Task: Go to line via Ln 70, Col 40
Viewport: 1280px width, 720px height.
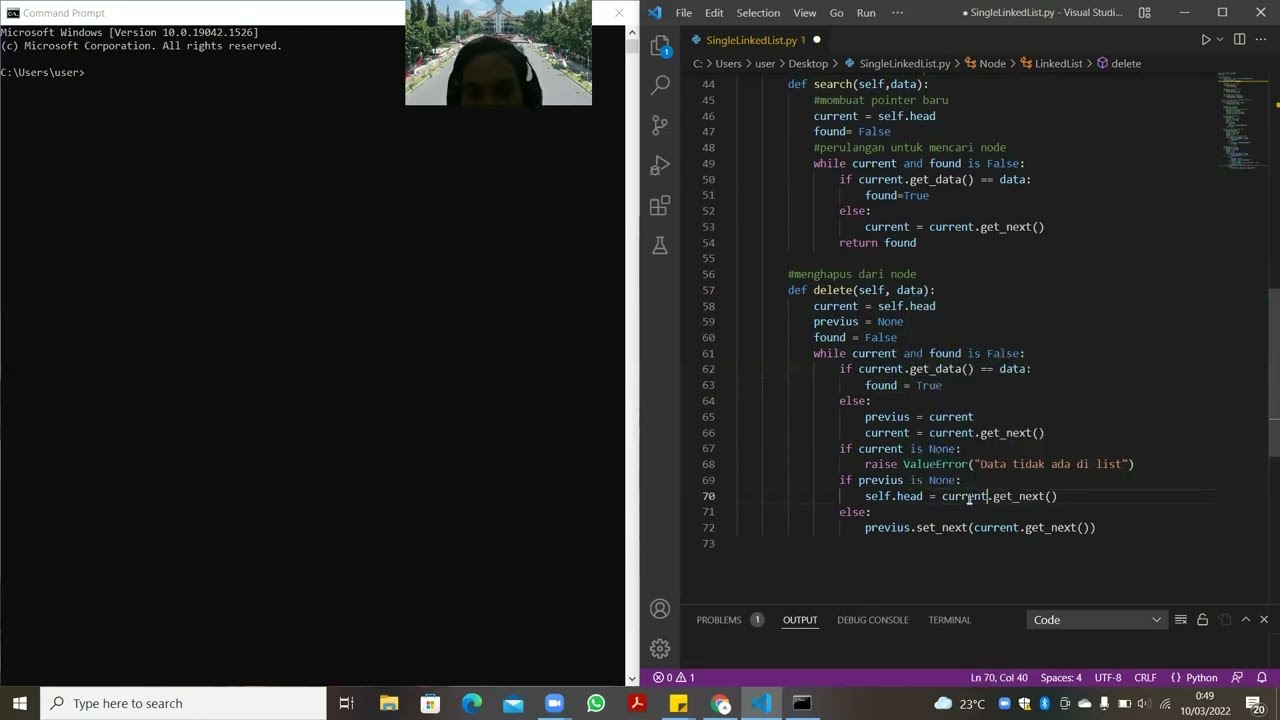Action: pos(999,677)
